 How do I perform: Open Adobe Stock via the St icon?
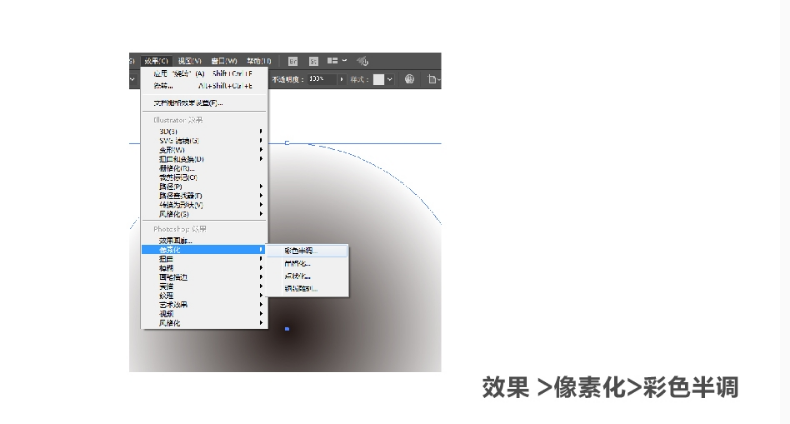313,61
